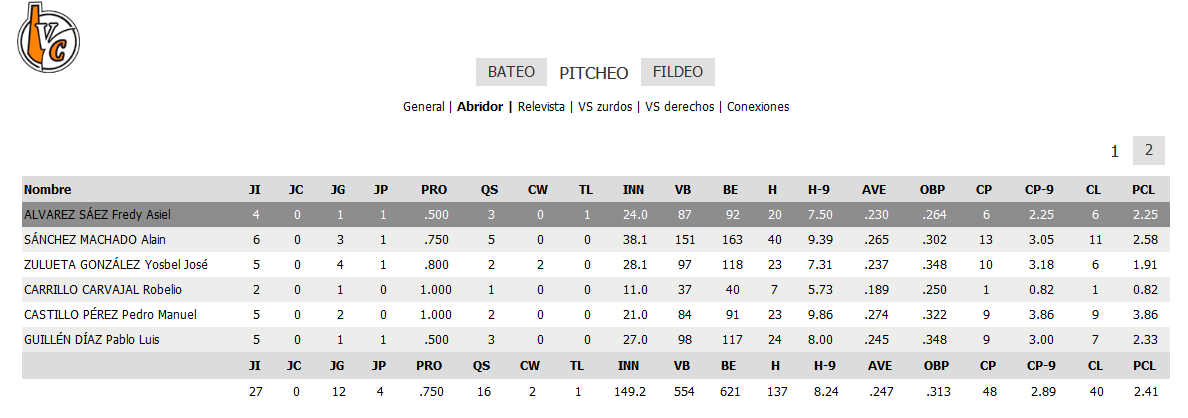Open the FILDEO tab
1188x418 pixels.
[677, 72]
